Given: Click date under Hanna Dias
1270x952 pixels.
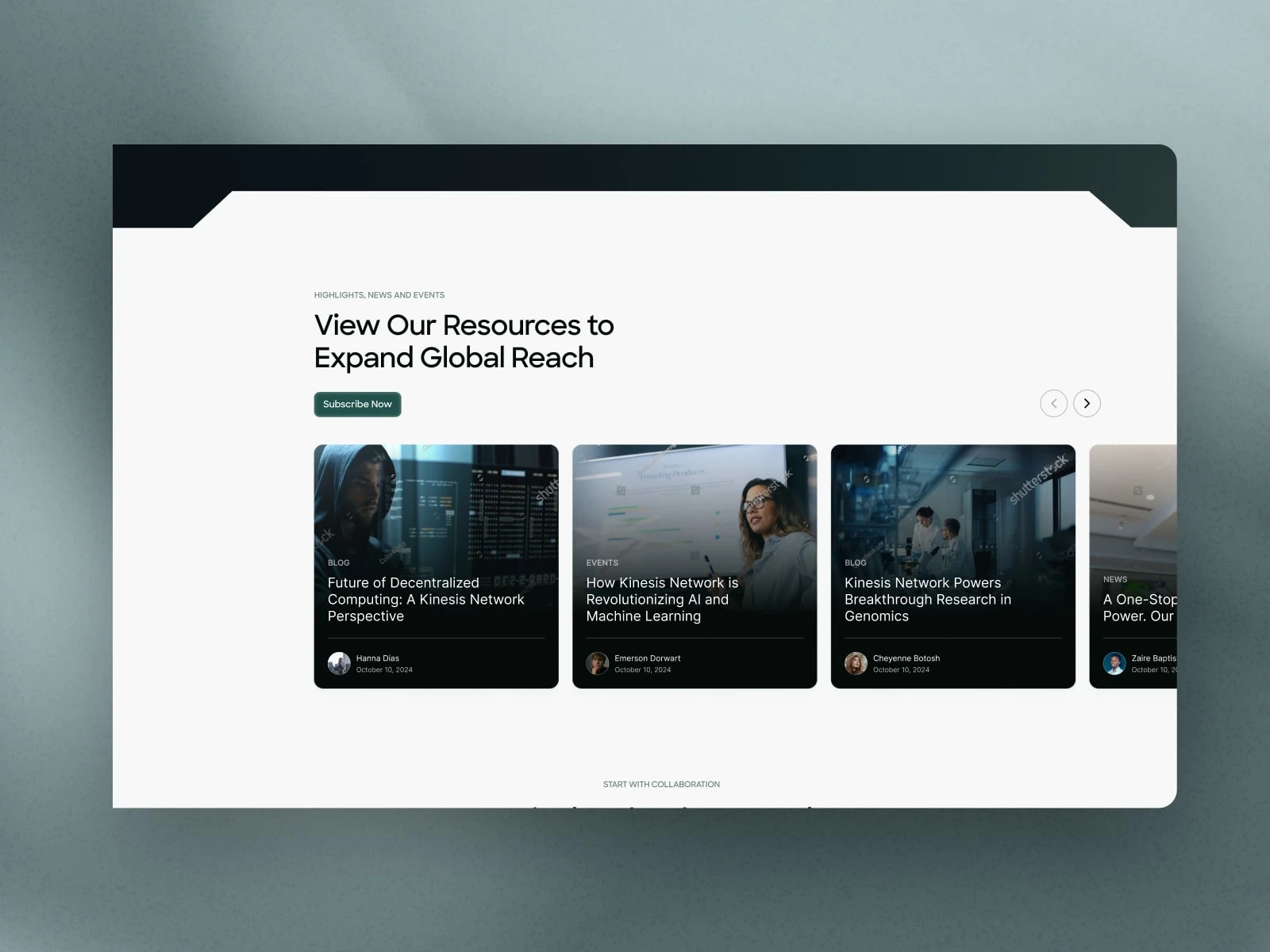Looking at the screenshot, I should [384, 670].
